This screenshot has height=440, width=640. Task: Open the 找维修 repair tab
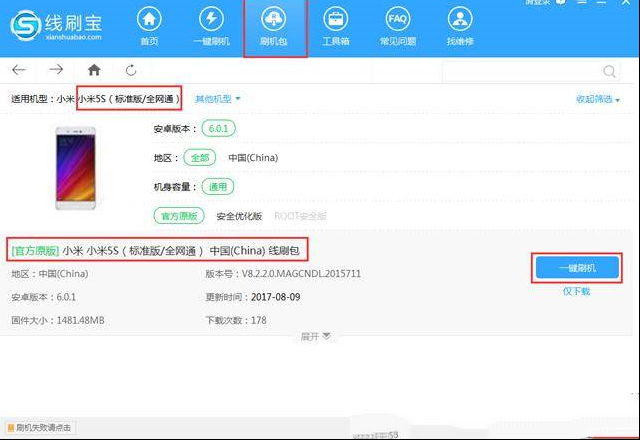click(x=460, y=27)
